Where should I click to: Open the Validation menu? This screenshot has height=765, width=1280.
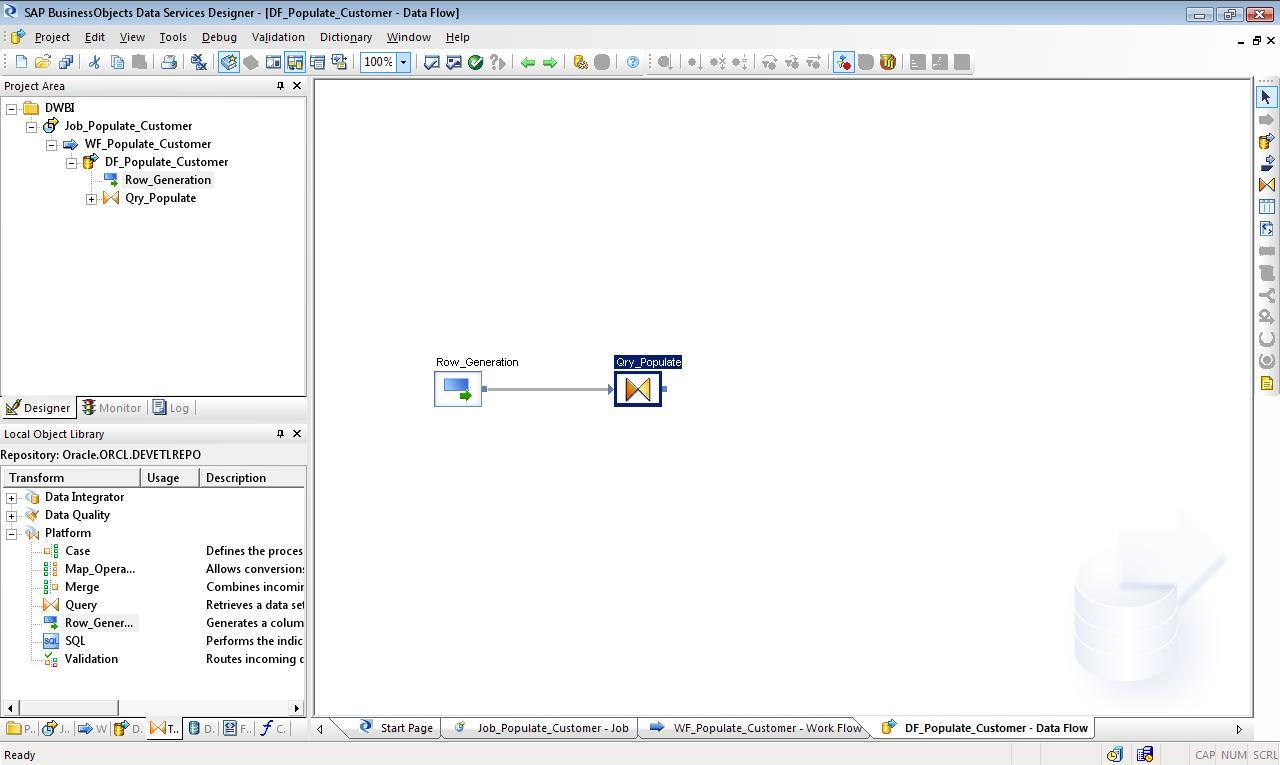coord(278,37)
